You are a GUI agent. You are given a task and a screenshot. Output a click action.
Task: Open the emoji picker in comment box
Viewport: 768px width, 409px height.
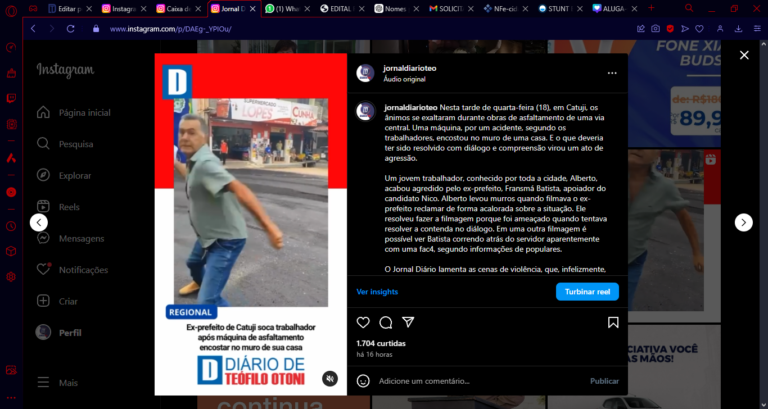tap(363, 381)
